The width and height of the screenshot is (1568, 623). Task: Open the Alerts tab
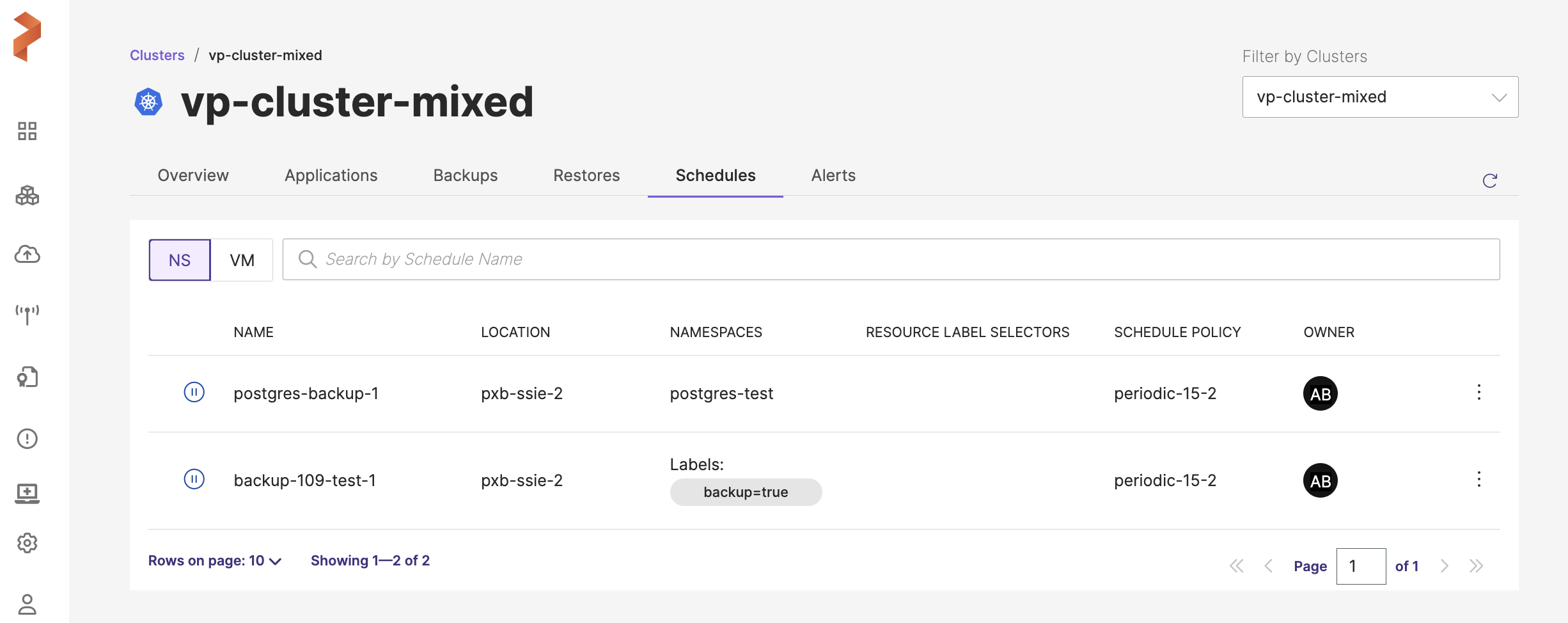coord(833,175)
